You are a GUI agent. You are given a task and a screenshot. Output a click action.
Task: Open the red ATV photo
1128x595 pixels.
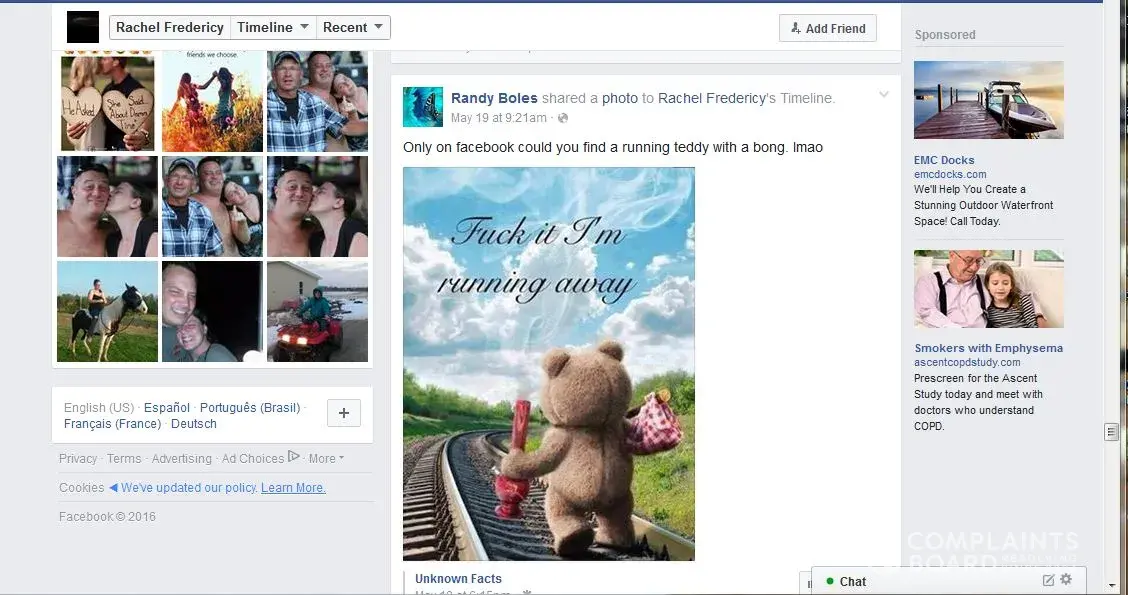(317, 311)
